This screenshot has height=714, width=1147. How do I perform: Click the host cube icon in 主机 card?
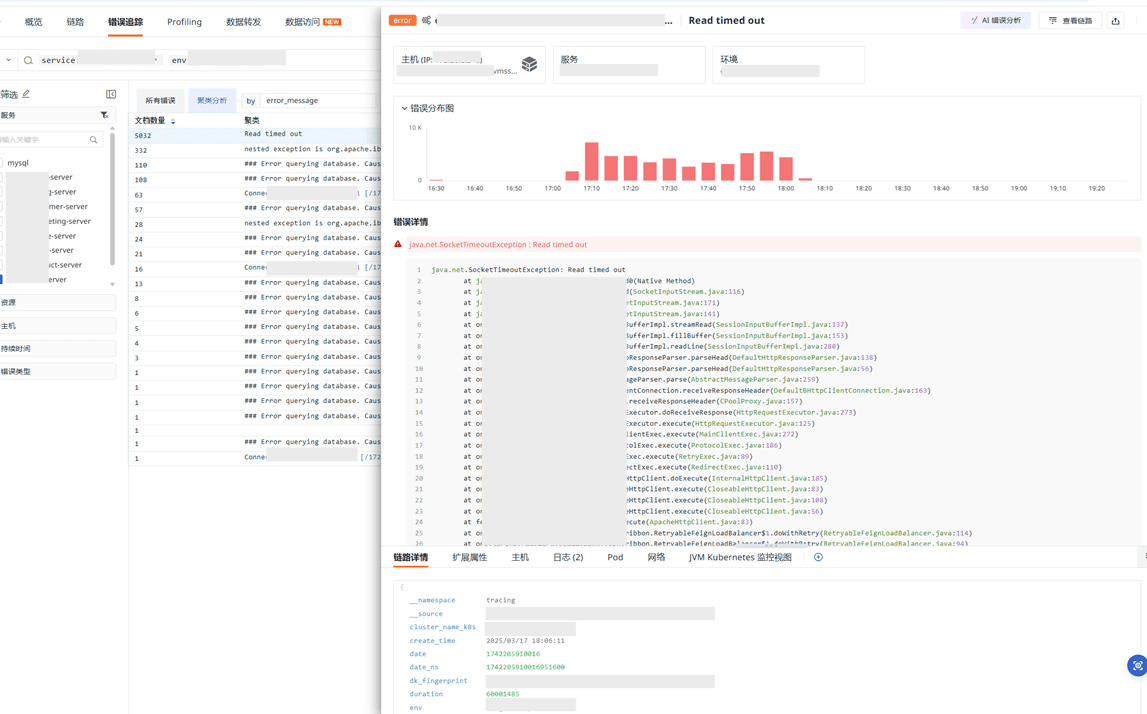529,65
